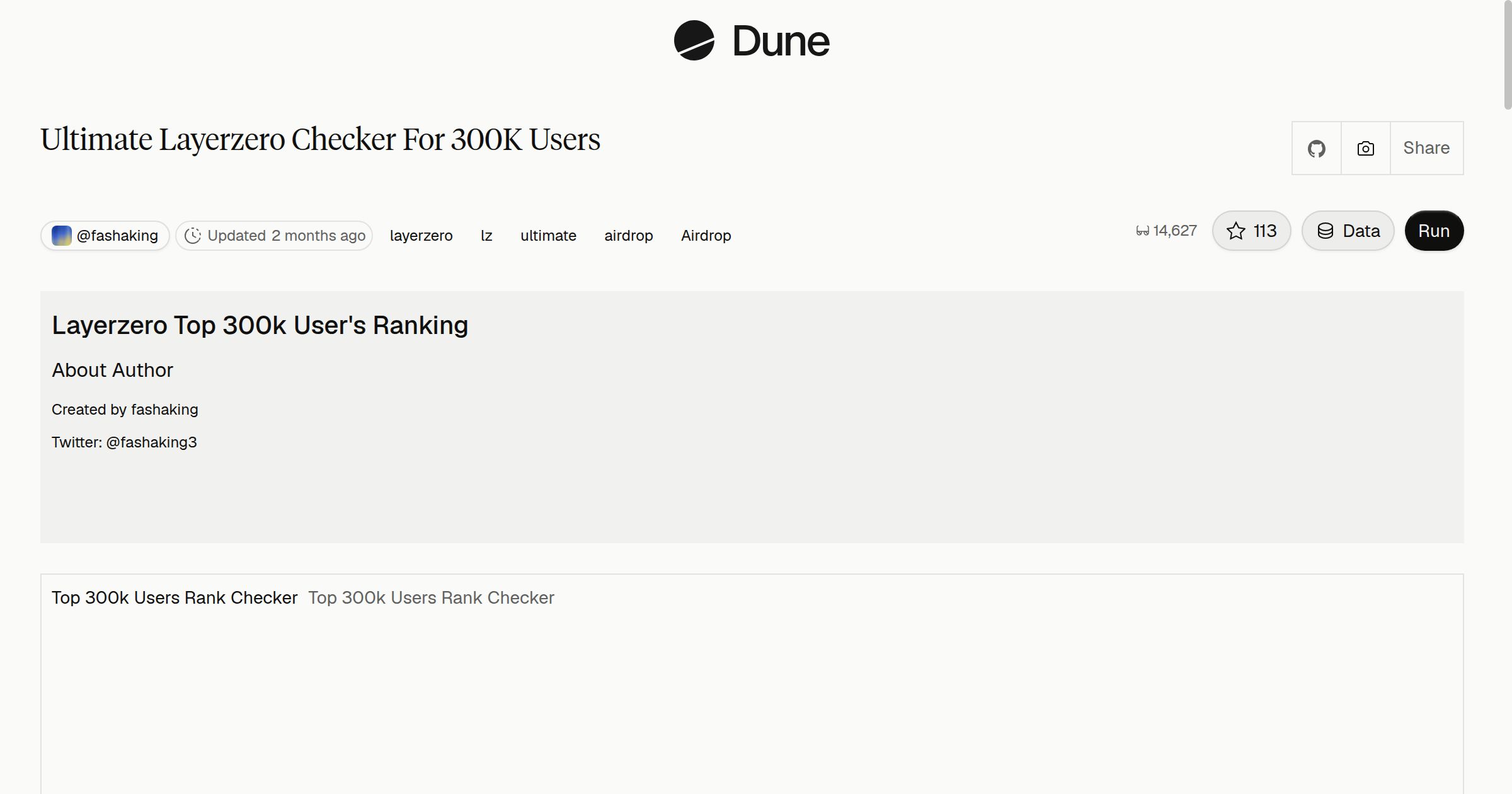Click the Share button

[1426, 148]
